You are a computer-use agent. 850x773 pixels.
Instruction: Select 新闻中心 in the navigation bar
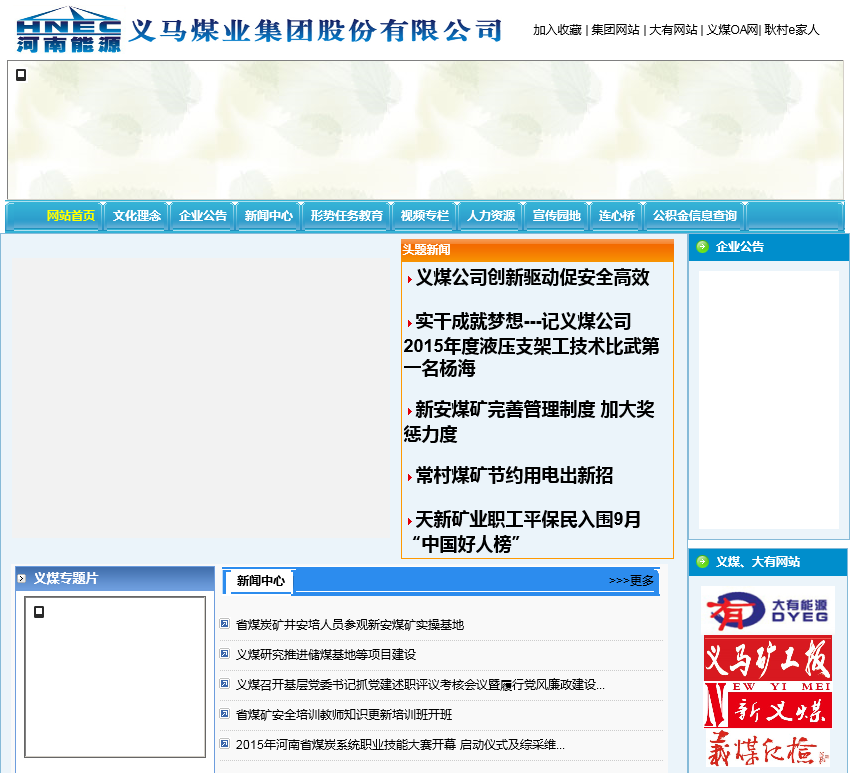[268, 216]
